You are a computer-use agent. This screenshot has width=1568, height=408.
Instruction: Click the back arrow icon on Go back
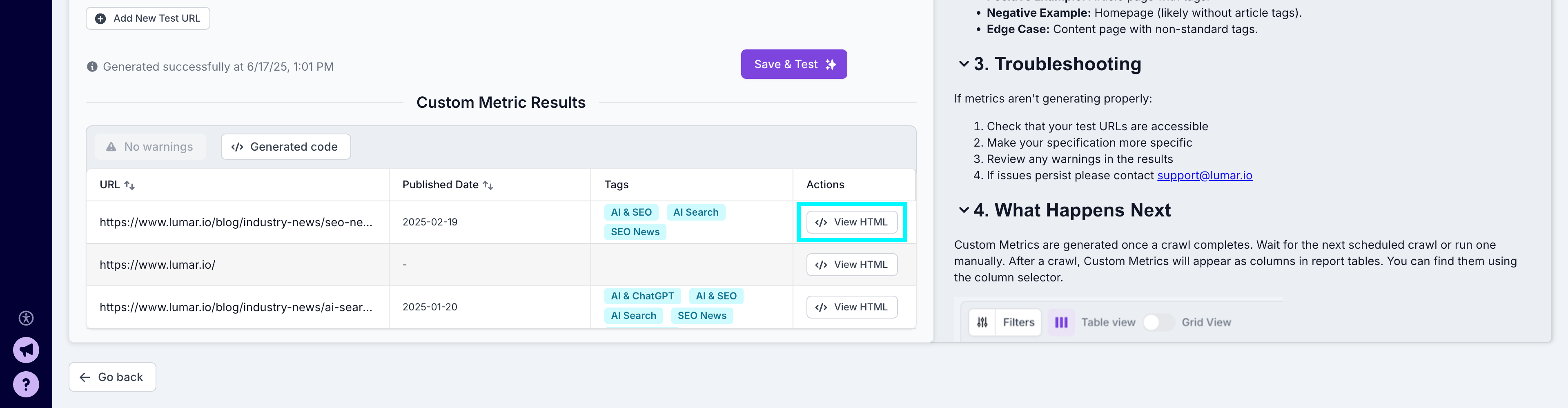[85, 377]
